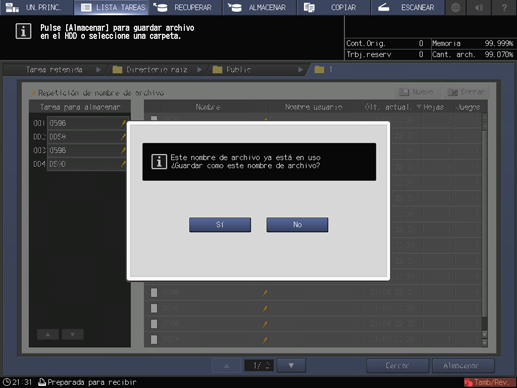The image size is (517, 388).
Task: Click the Cont.Orig. counter value
Action: click(x=421, y=43)
